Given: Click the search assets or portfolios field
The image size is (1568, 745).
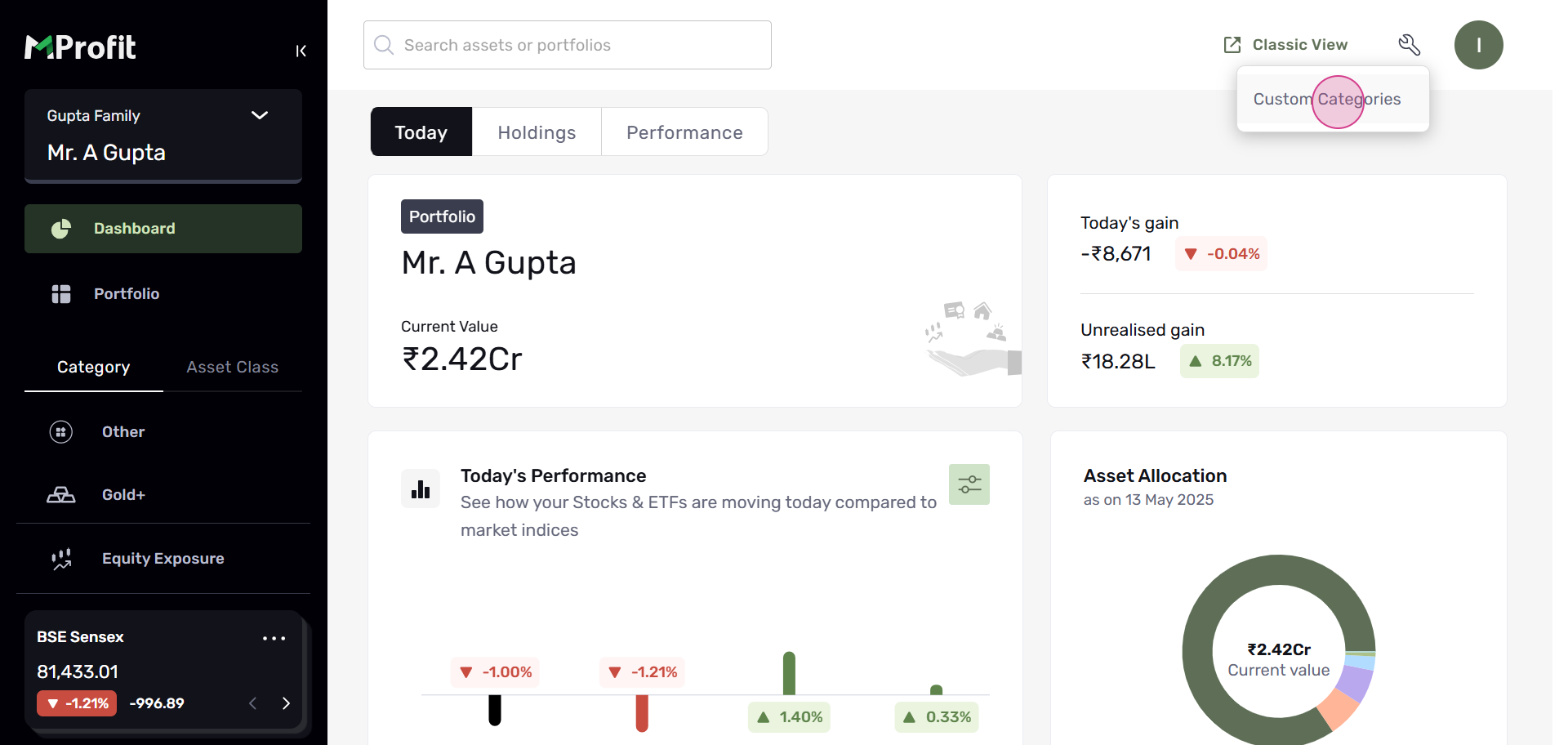Looking at the screenshot, I should (x=568, y=45).
